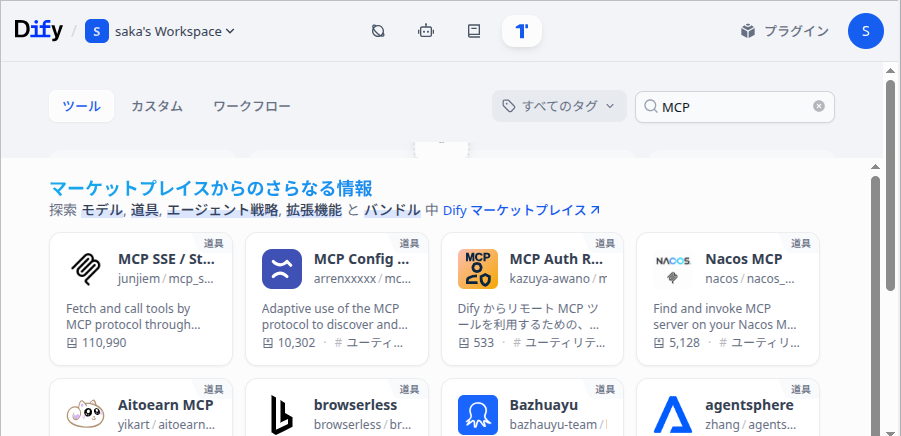
Task: Click marketplace panel scroll-up arrow
Action: (875, 167)
